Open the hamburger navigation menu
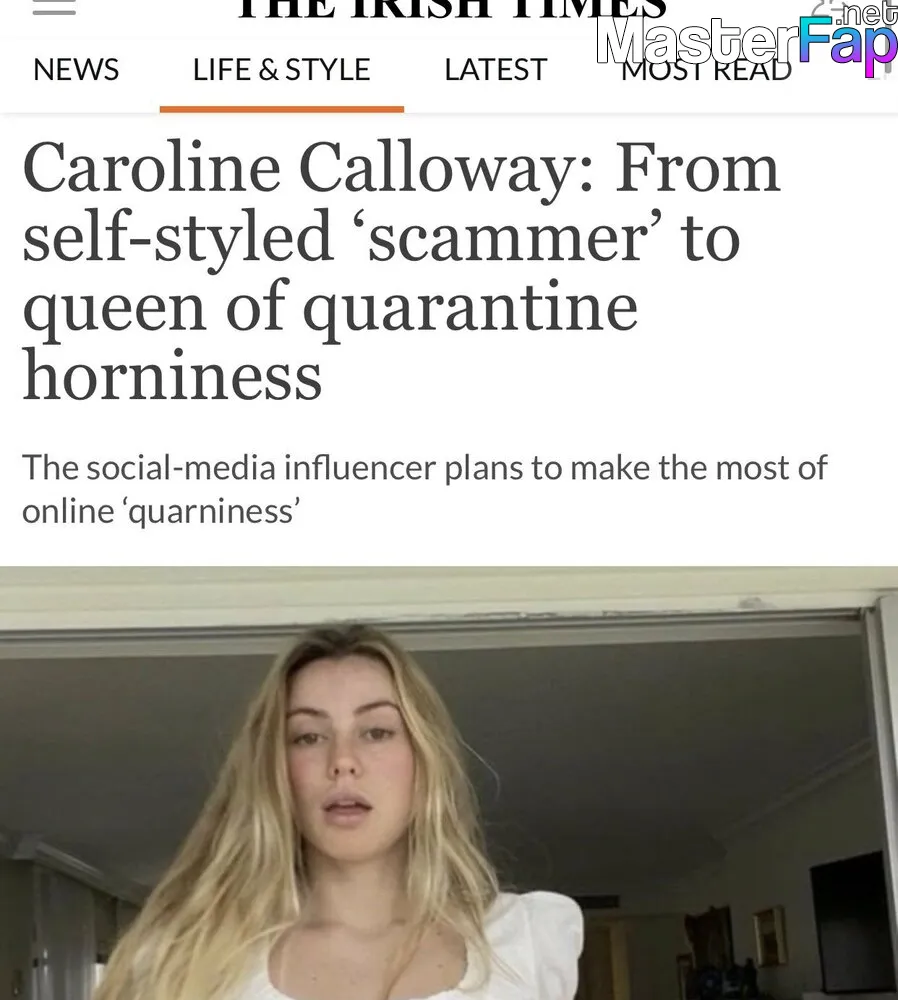Image resolution: width=898 pixels, height=1000 pixels. (54, 8)
